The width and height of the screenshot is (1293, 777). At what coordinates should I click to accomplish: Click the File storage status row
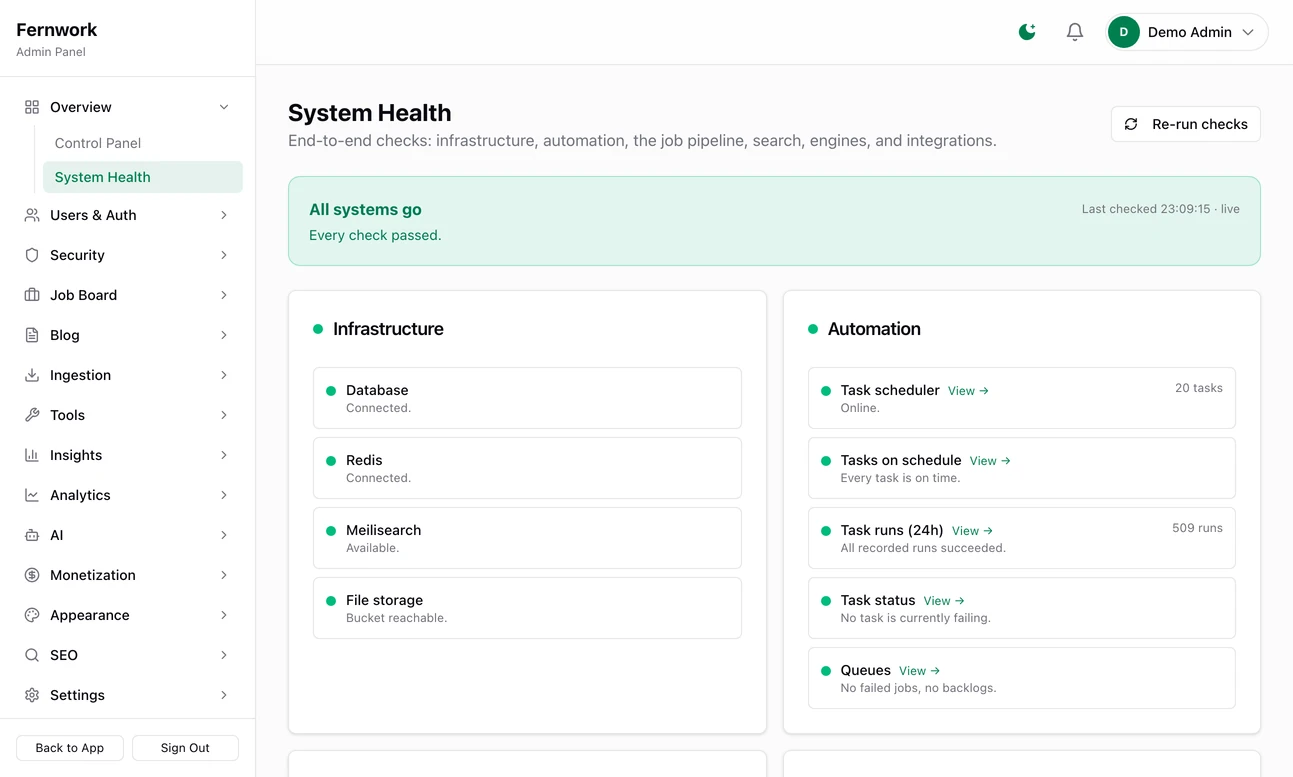click(527, 608)
